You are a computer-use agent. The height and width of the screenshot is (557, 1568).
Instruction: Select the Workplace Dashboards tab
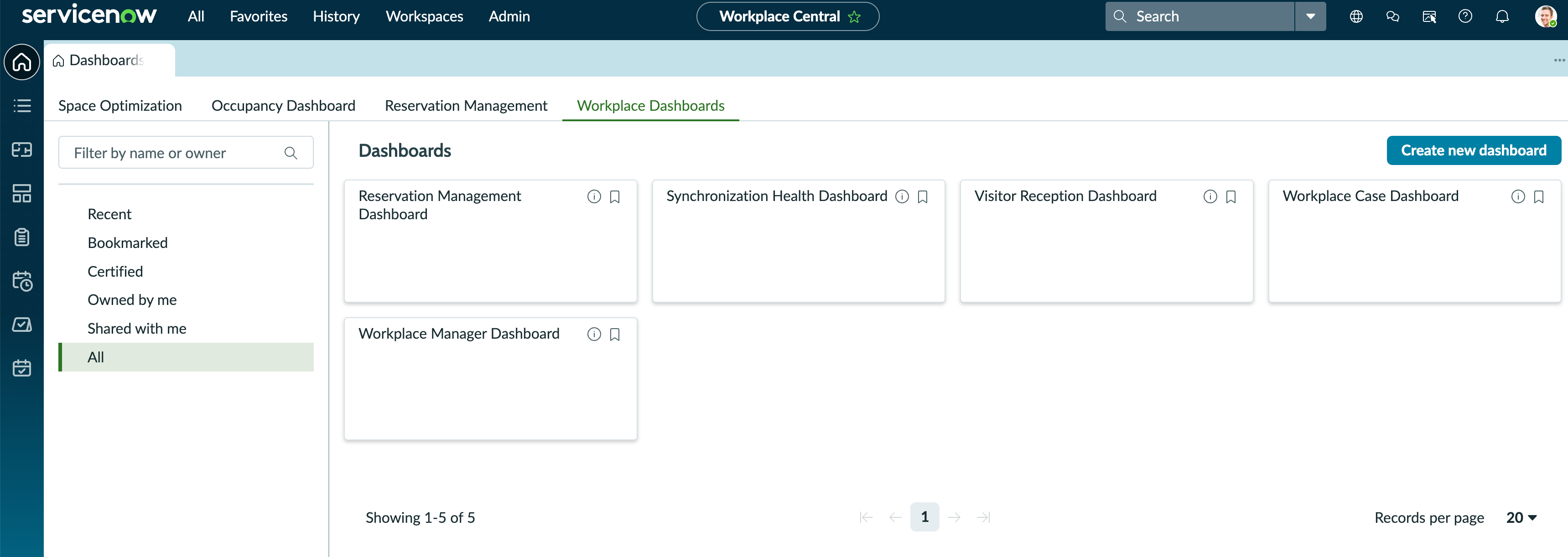[x=651, y=106]
